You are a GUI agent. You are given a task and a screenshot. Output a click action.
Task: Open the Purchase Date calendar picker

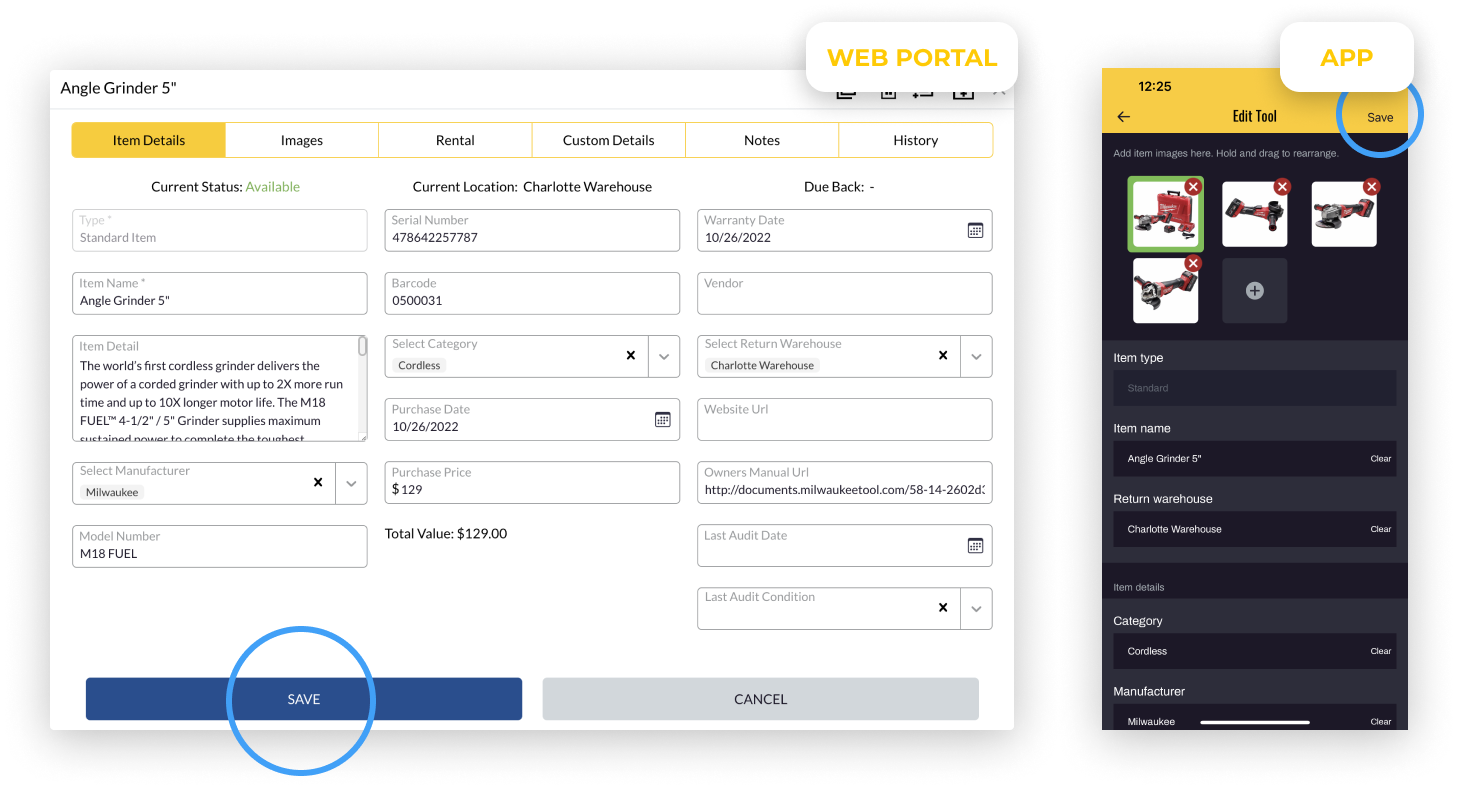662,420
